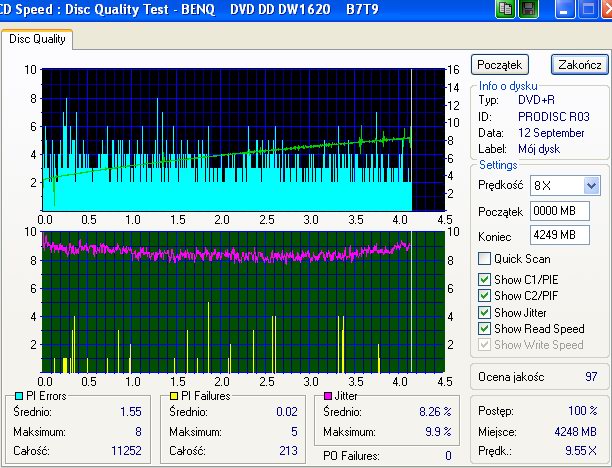Select the Disc Quality tab
This screenshot has height=468, width=612.
pyautogui.click(x=37, y=39)
